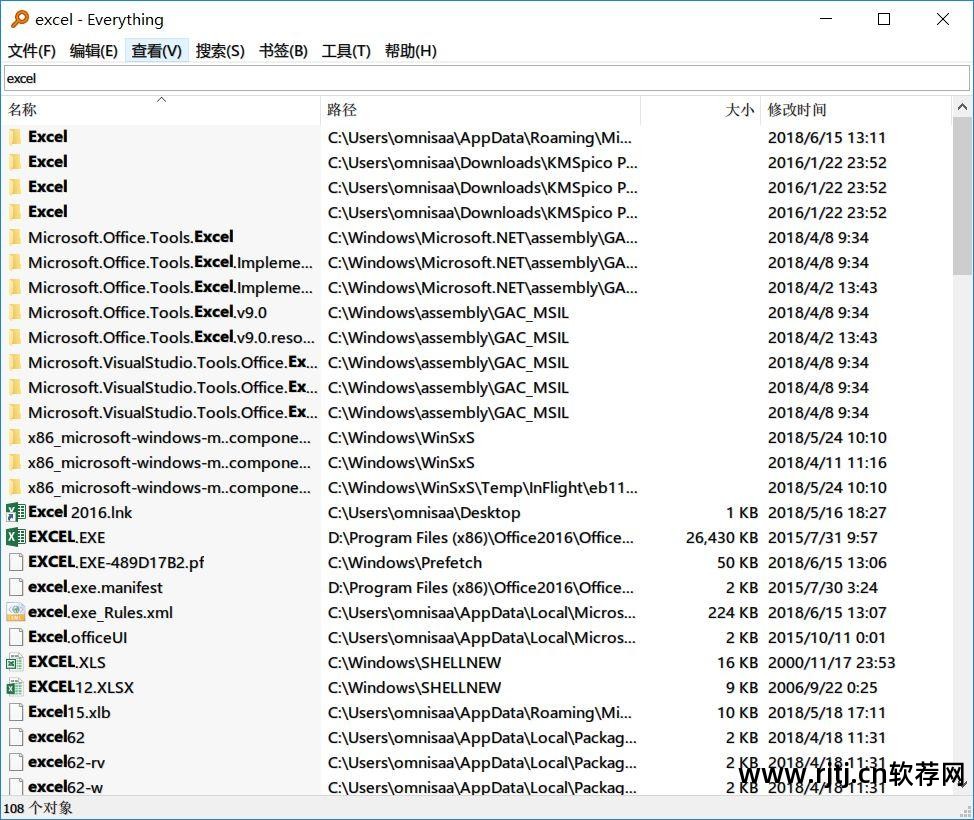Viewport: 974px width, 820px height.
Task: Select Excel.officeUI file name
Action: tap(78, 637)
